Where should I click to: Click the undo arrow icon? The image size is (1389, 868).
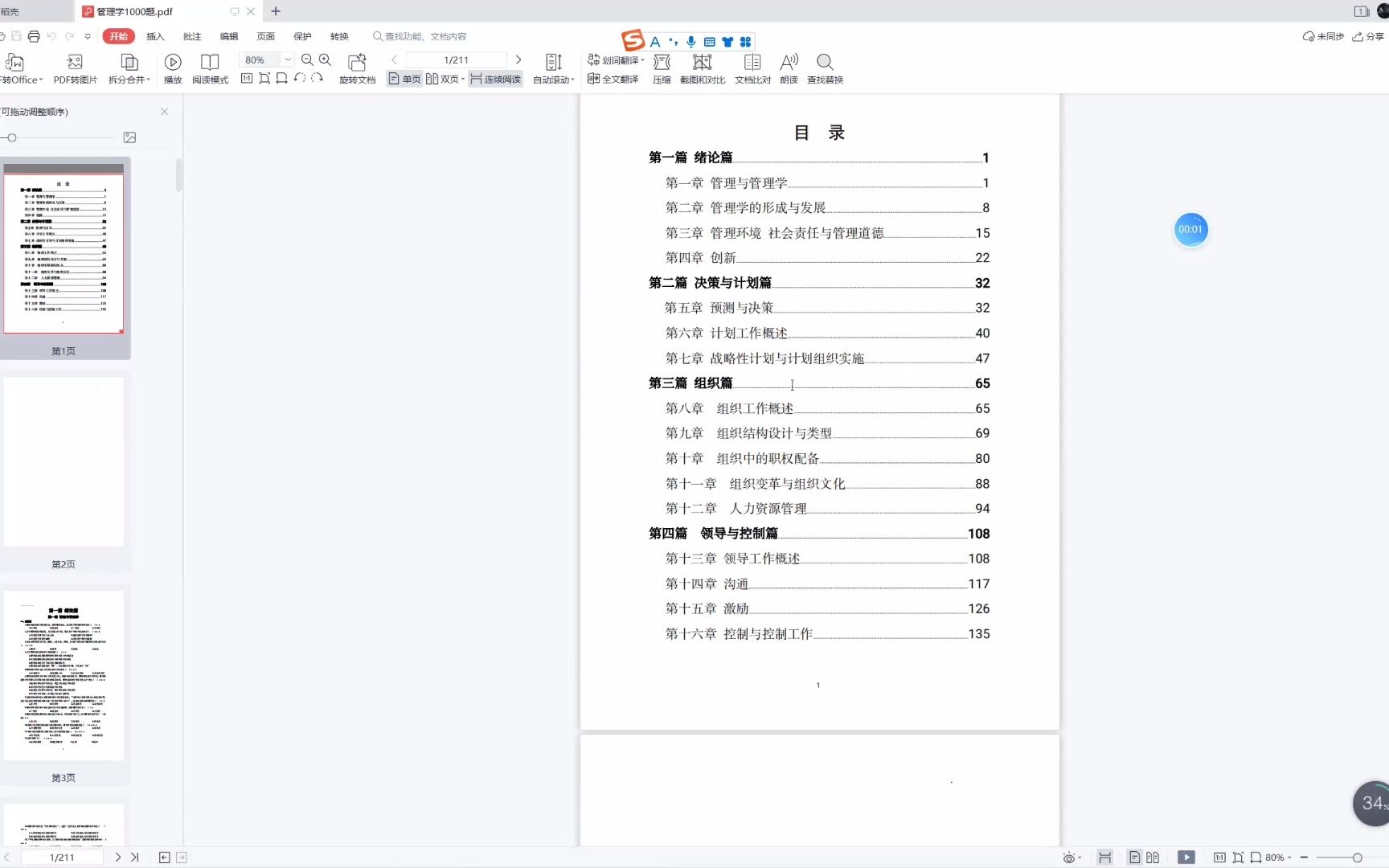51,36
